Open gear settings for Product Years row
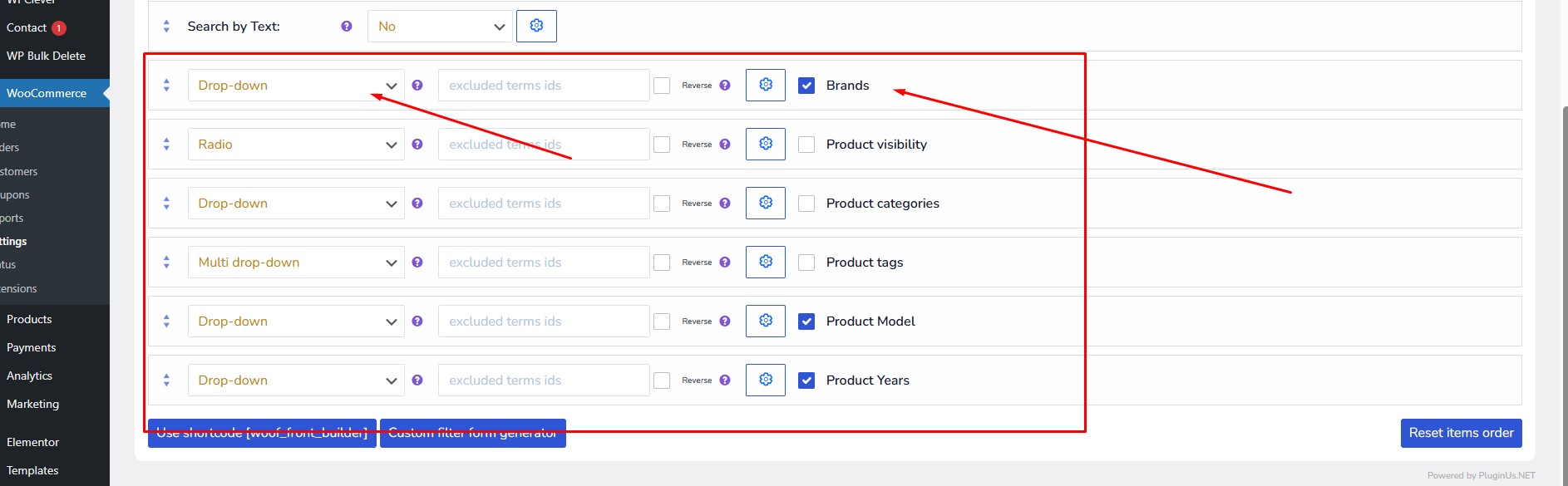The image size is (1568, 486). tap(765, 380)
